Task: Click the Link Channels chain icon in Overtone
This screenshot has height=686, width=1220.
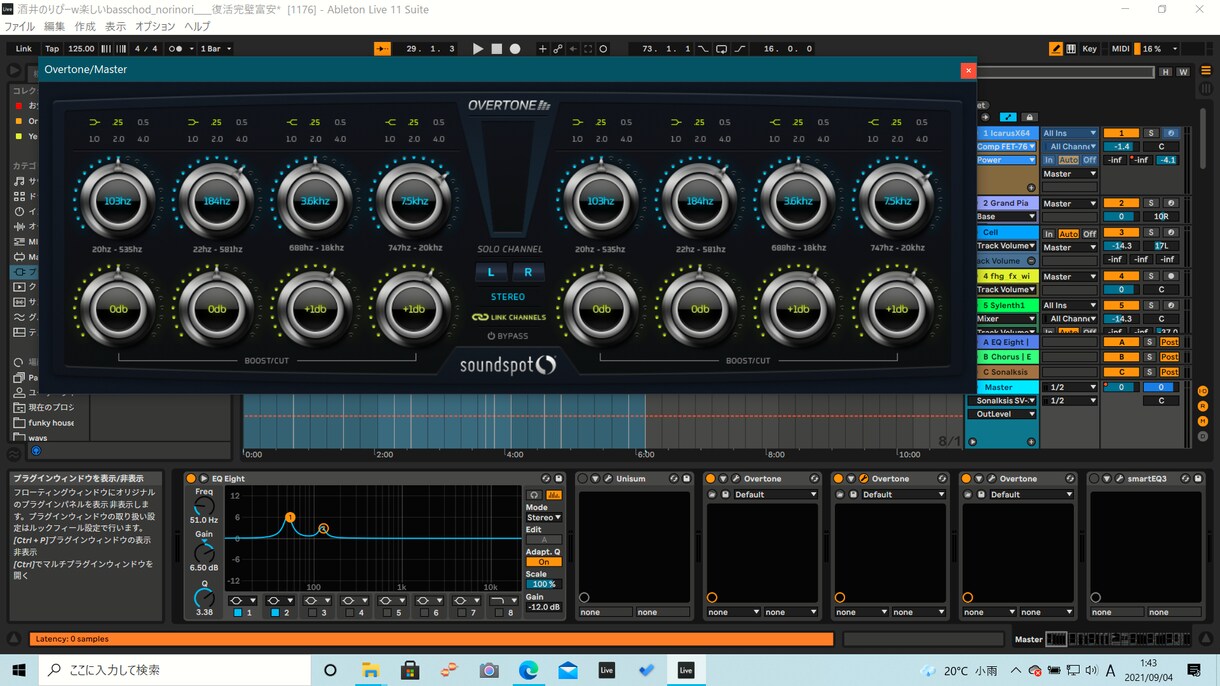Action: tap(481, 318)
